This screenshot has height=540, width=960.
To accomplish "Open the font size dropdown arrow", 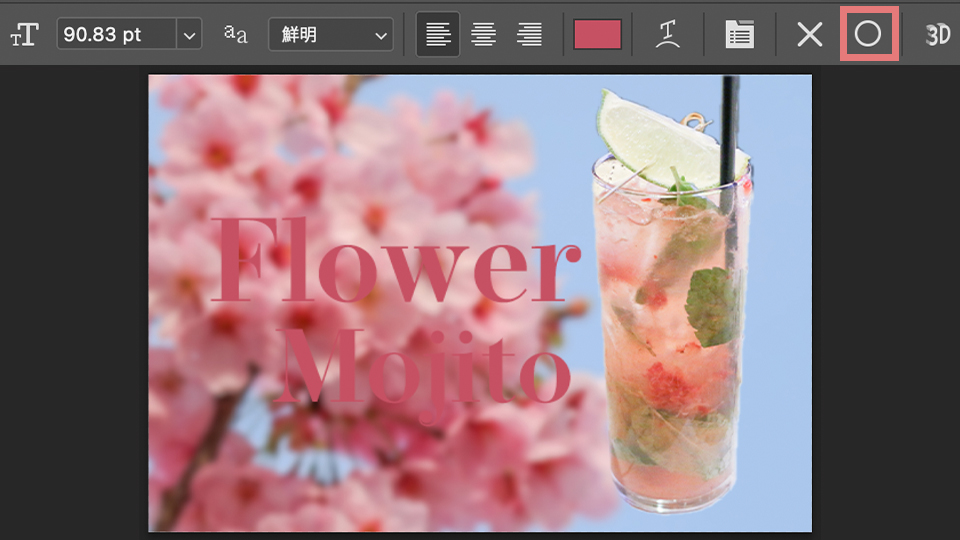I will tap(190, 35).
